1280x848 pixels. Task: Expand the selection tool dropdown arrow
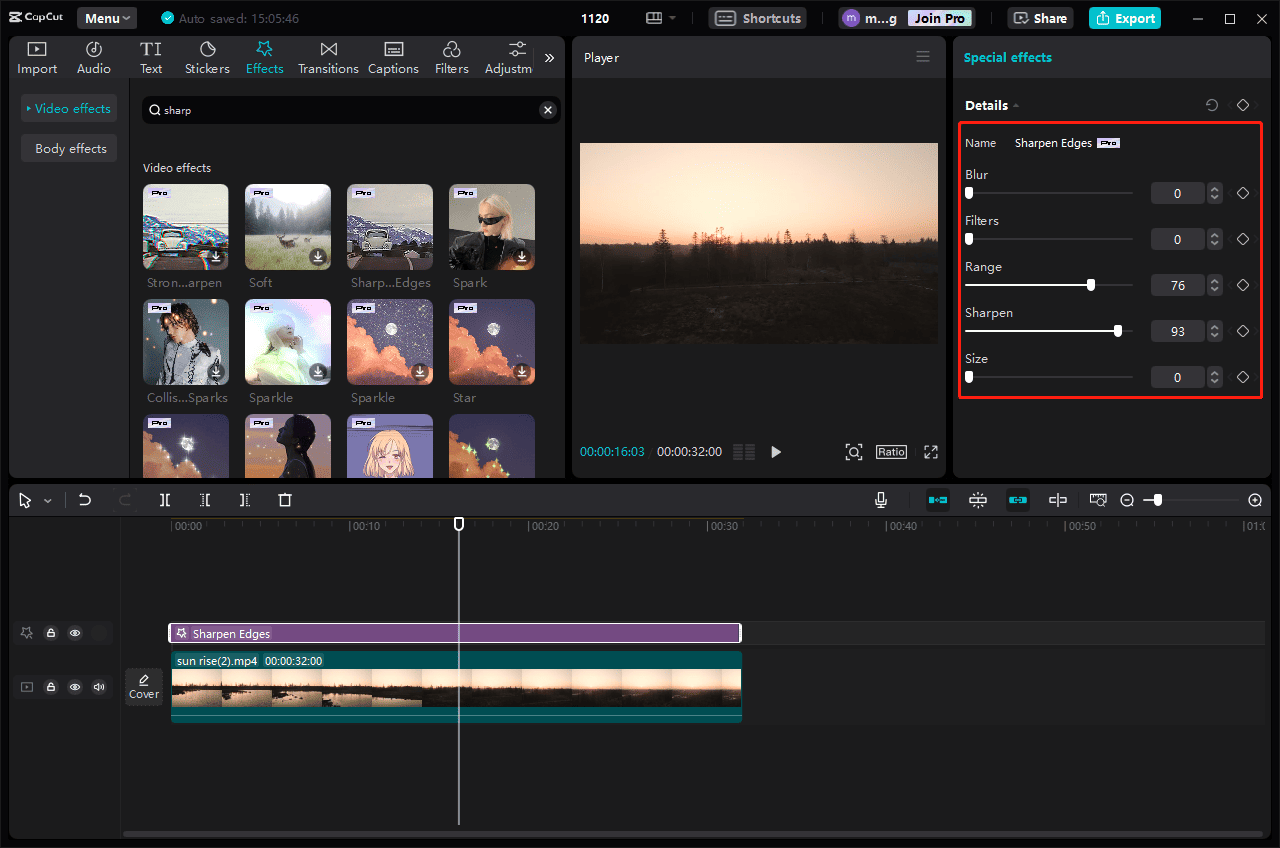(46, 499)
